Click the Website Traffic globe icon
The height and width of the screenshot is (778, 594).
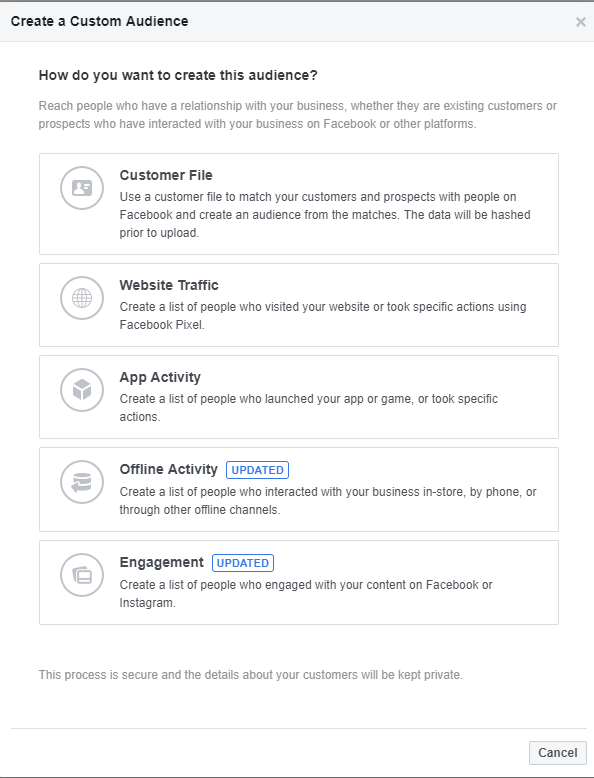coord(82,298)
